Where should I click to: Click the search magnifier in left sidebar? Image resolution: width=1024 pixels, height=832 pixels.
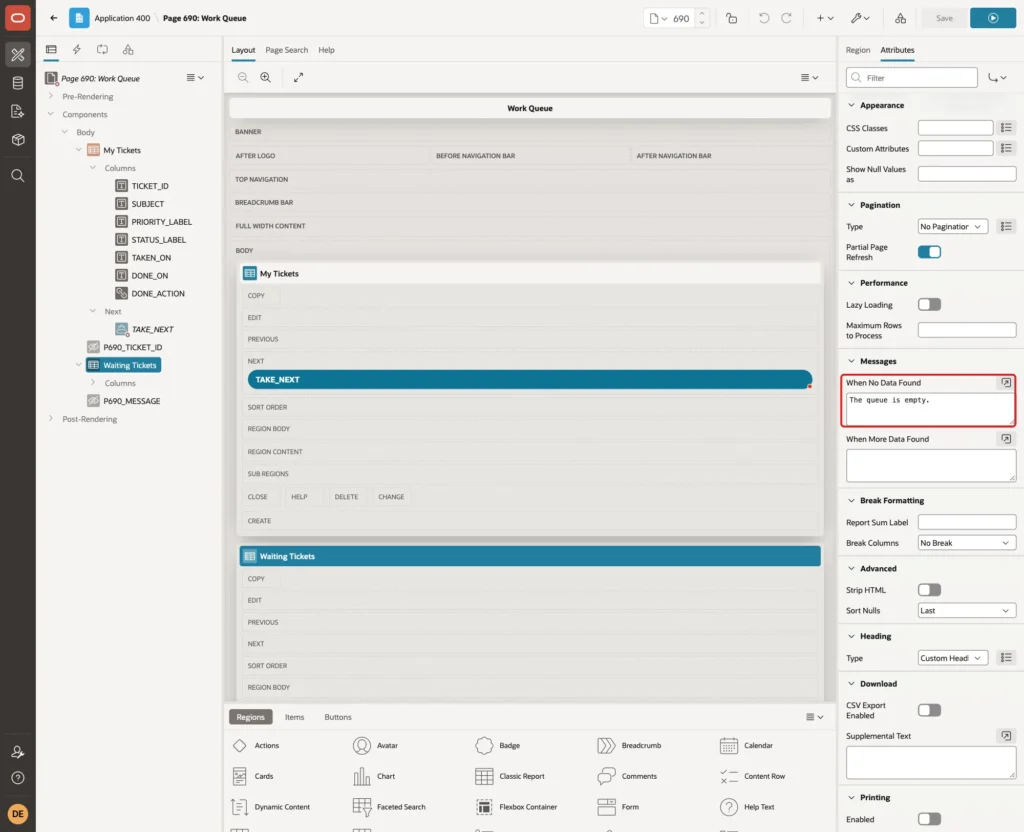click(18, 176)
